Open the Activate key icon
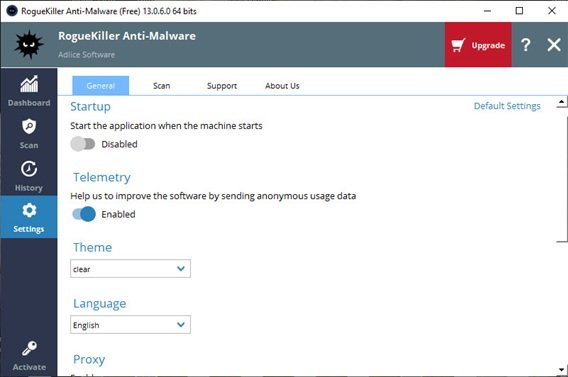 pyautogui.click(x=29, y=348)
